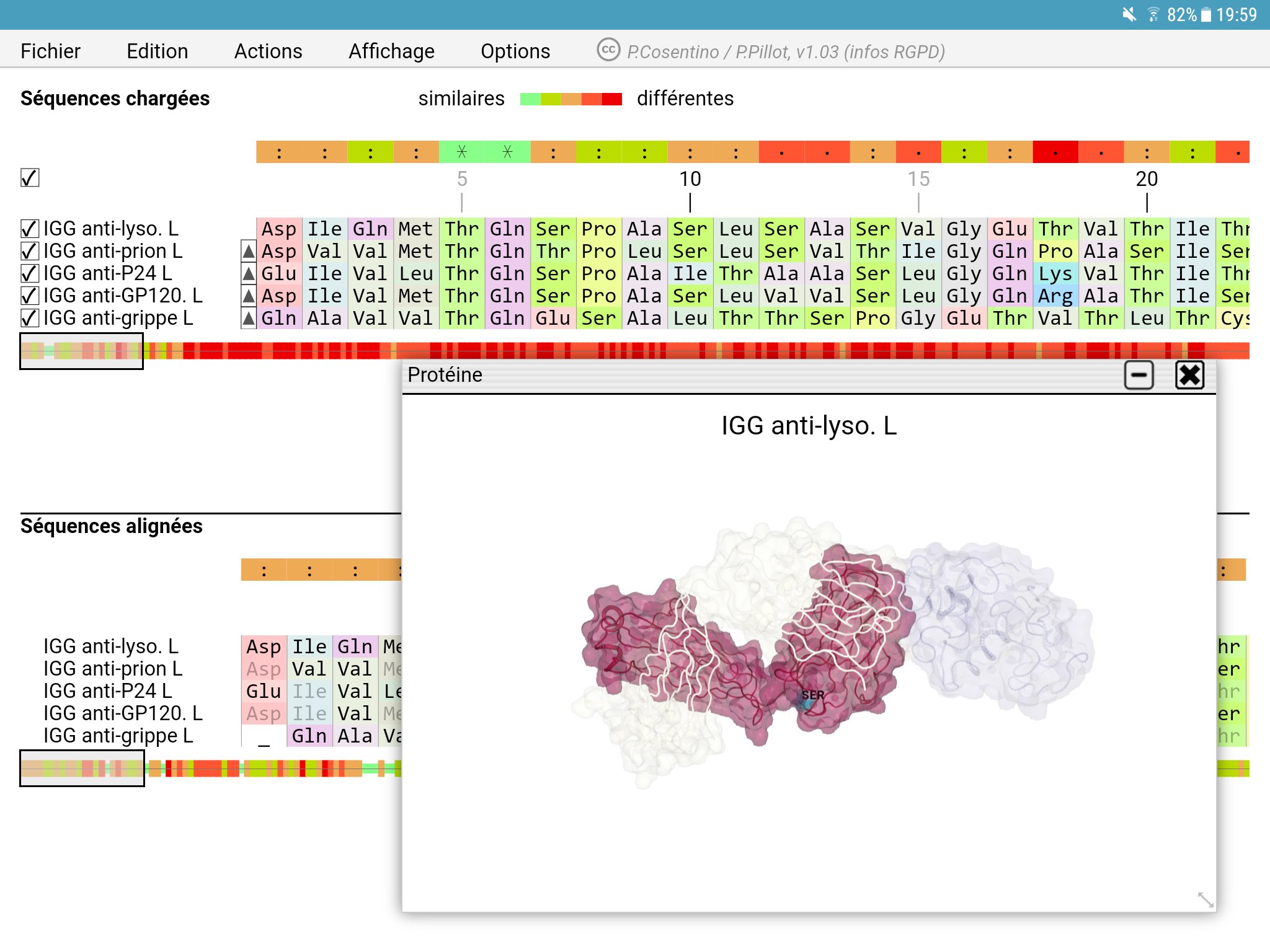Click the move-up arrow for IGG anti-grippe L
The image size is (1270, 952).
point(249,319)
